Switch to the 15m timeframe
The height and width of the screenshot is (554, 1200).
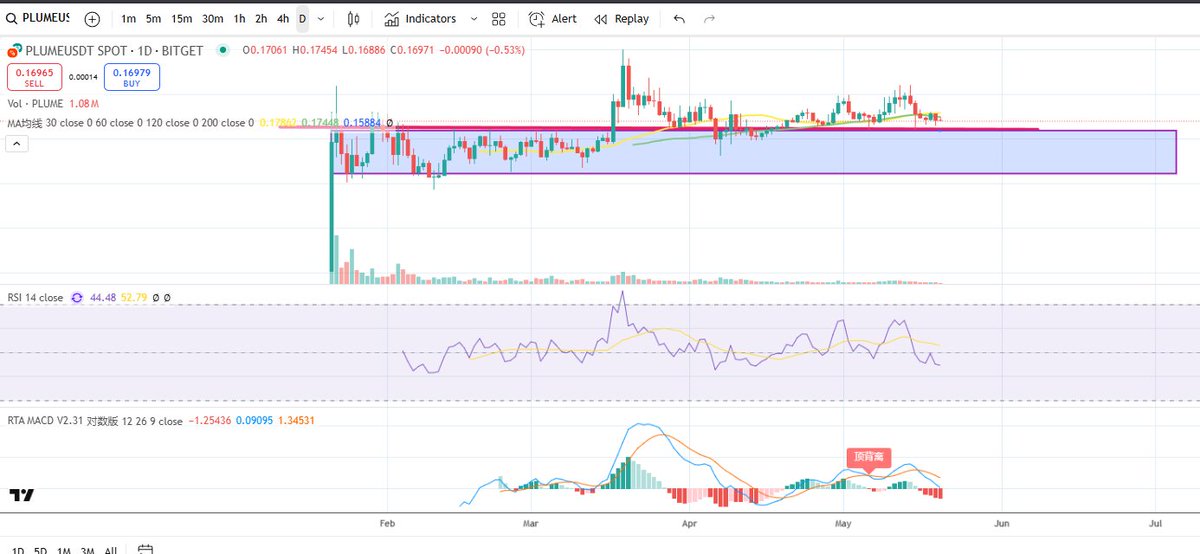181,19
